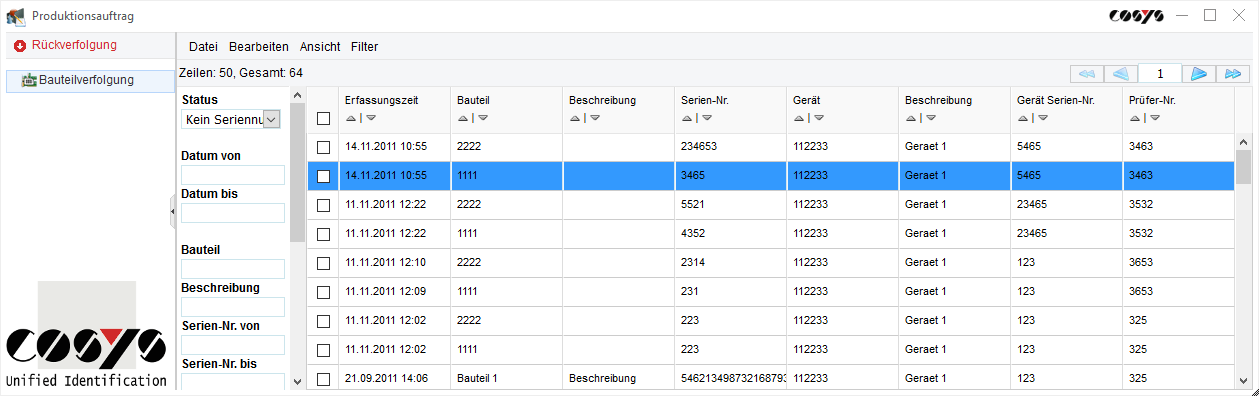Screen dimensions: 1259x396
Task: Click the Bauteilverfolgung tree entry icon
Action: click(x=29, y=80)
